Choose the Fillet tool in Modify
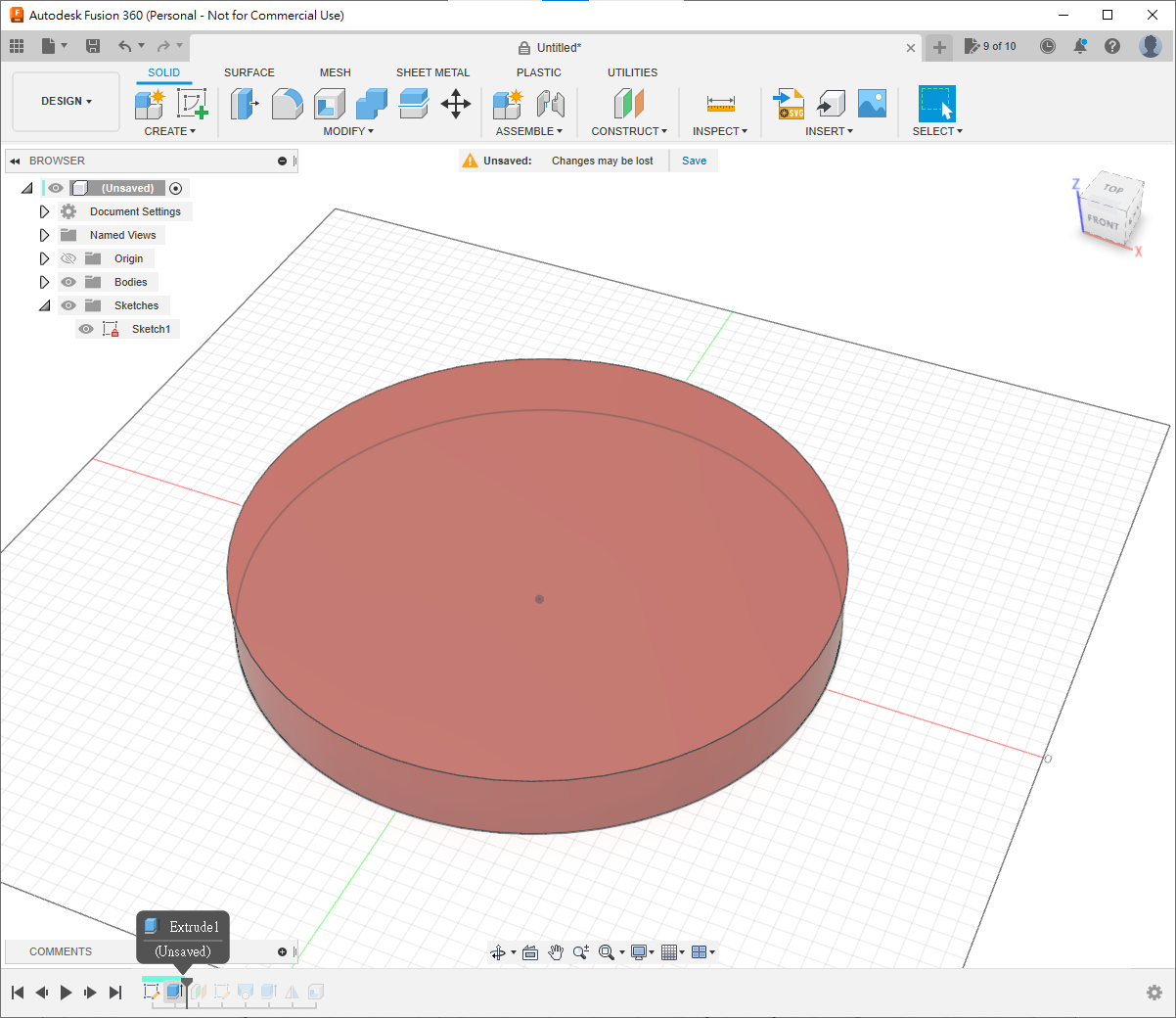This screenshot has height=1018, width=1176. [x=287, y=103]
